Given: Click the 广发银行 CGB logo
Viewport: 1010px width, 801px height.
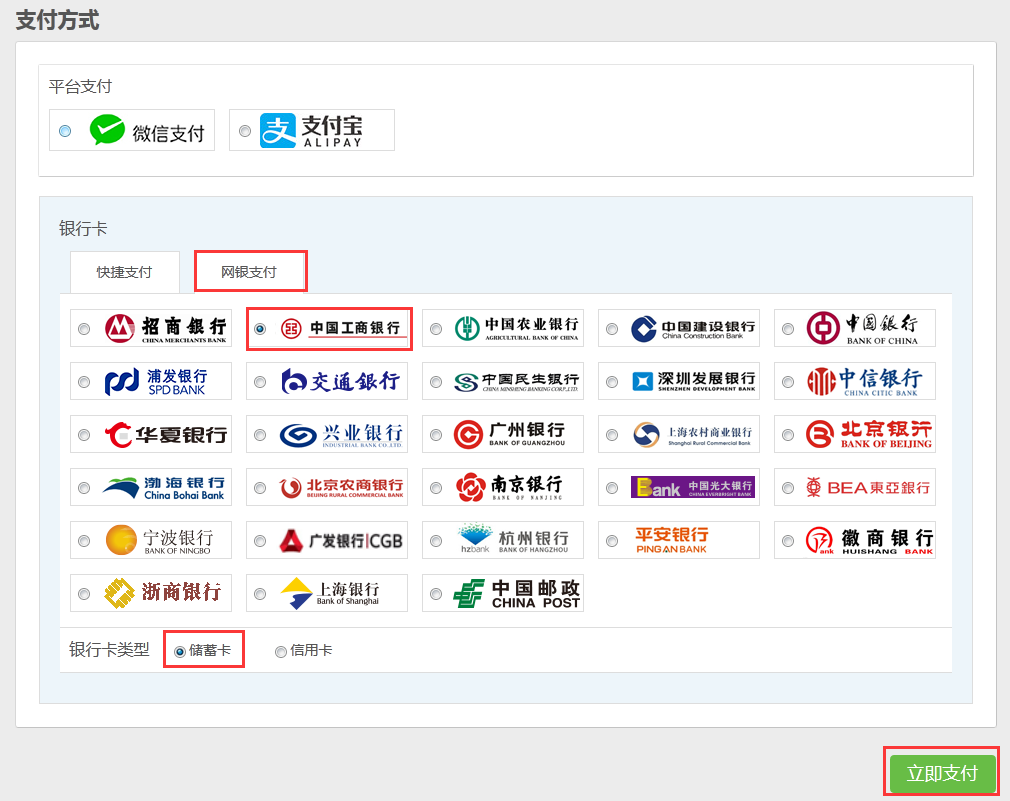Looking at the screenshot, I should [x=341, y=541].
